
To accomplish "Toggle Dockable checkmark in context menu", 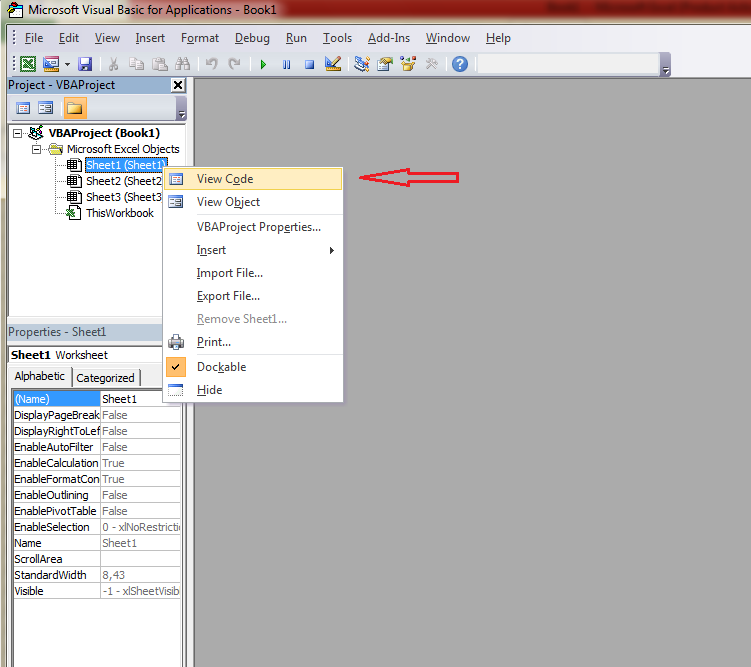I will coord(253,367).
